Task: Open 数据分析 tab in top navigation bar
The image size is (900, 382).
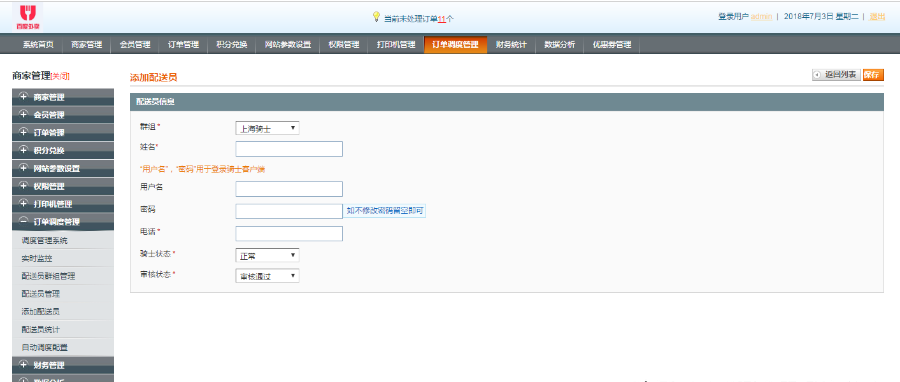Action: click(x=560, y=45)
